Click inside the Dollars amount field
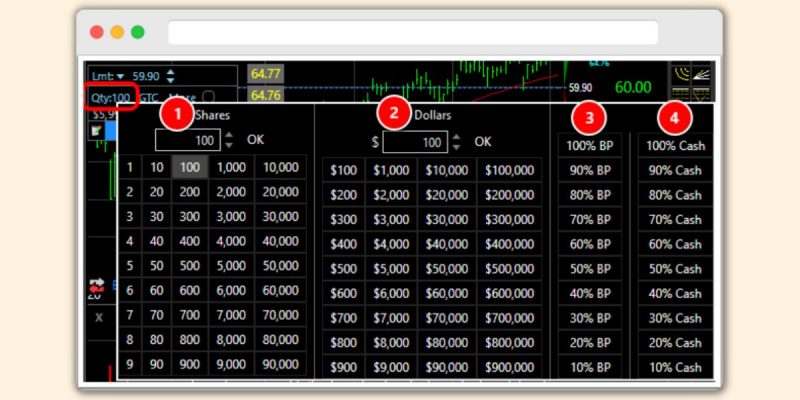Image resolution: width=800 pixels, height=400 pixels. [415, 142]
